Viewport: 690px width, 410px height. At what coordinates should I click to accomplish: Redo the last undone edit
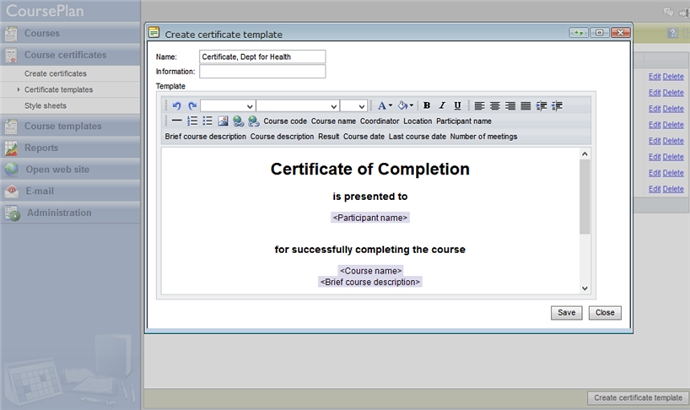[192, 106]
